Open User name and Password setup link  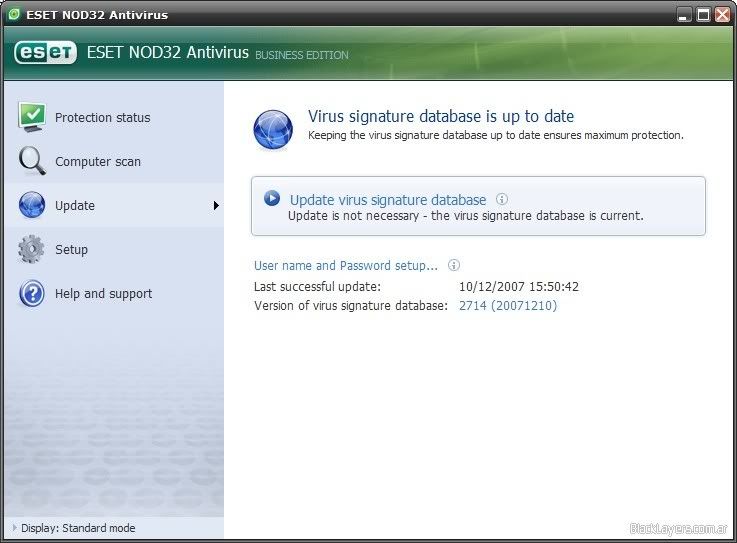(345, 266)
